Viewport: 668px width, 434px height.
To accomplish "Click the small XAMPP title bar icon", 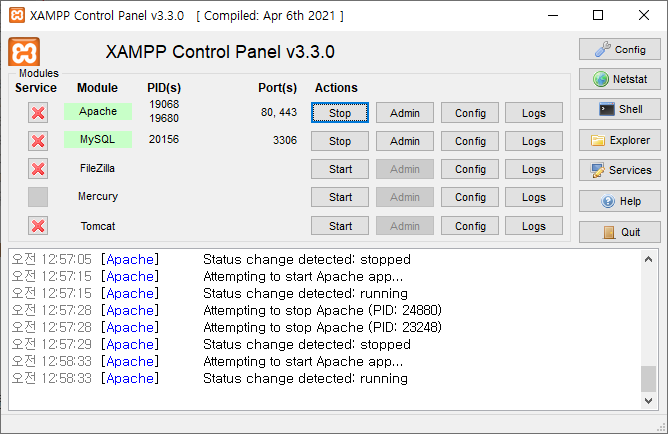I will click(17, 15).
